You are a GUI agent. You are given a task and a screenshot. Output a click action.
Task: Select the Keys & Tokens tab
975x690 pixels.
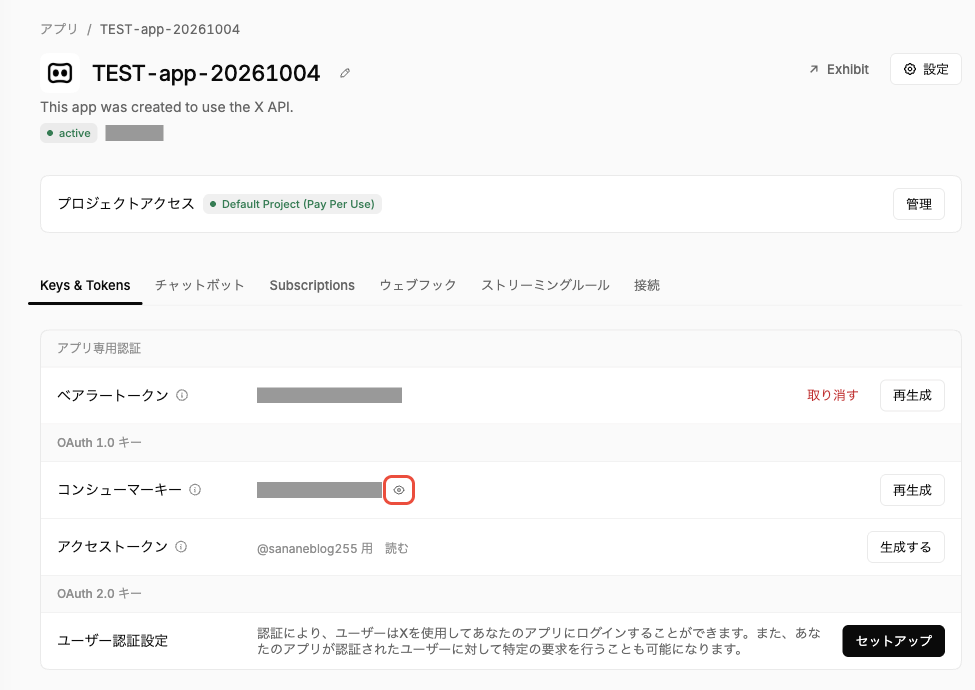85,285
